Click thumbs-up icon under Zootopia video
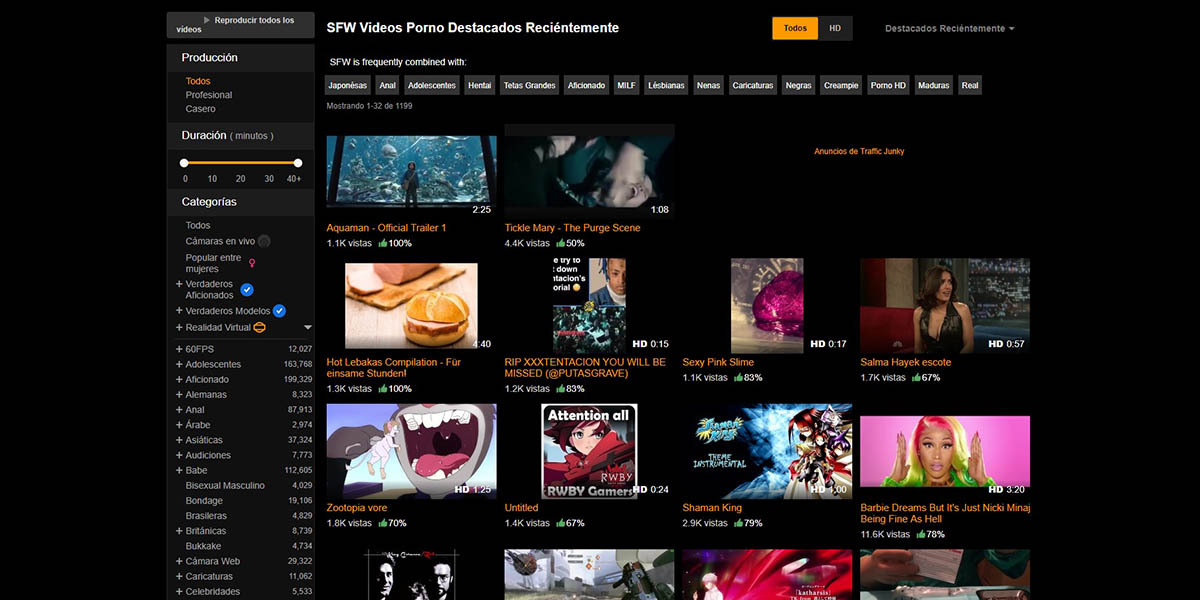The height and width of the screenshot is (600, 1200). [383, 523]
